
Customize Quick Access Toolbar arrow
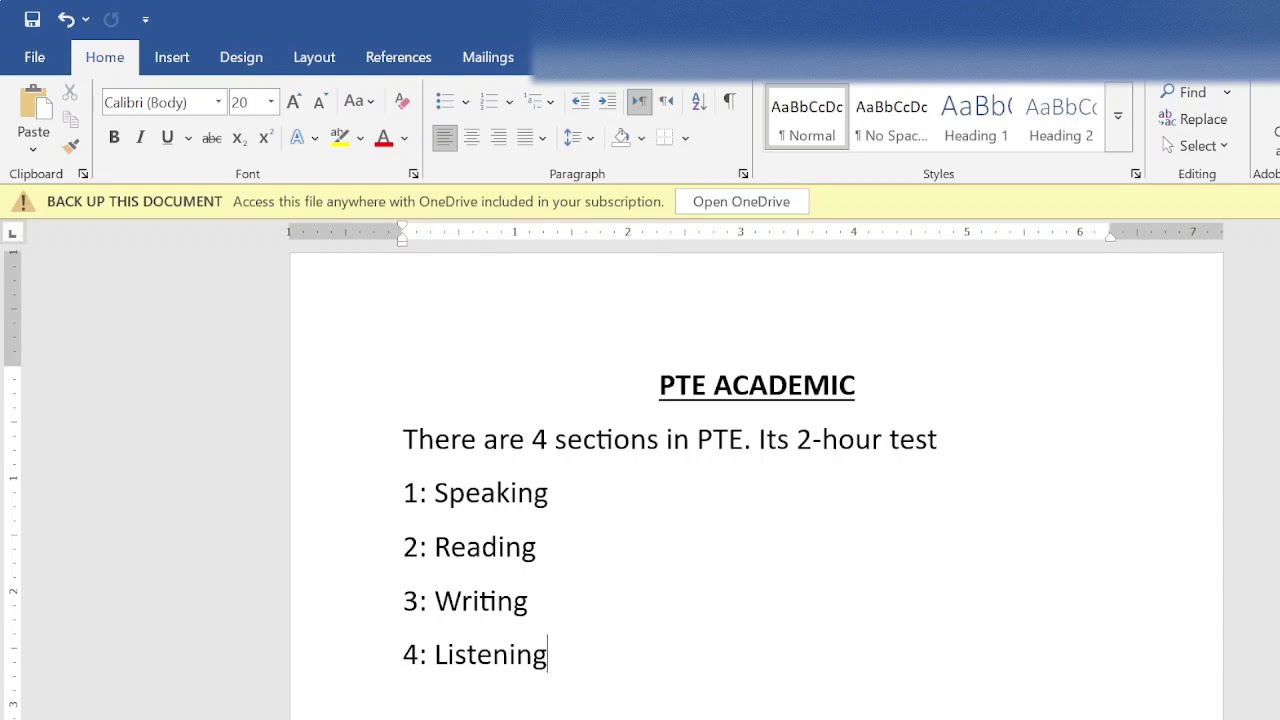coord(145,19)
